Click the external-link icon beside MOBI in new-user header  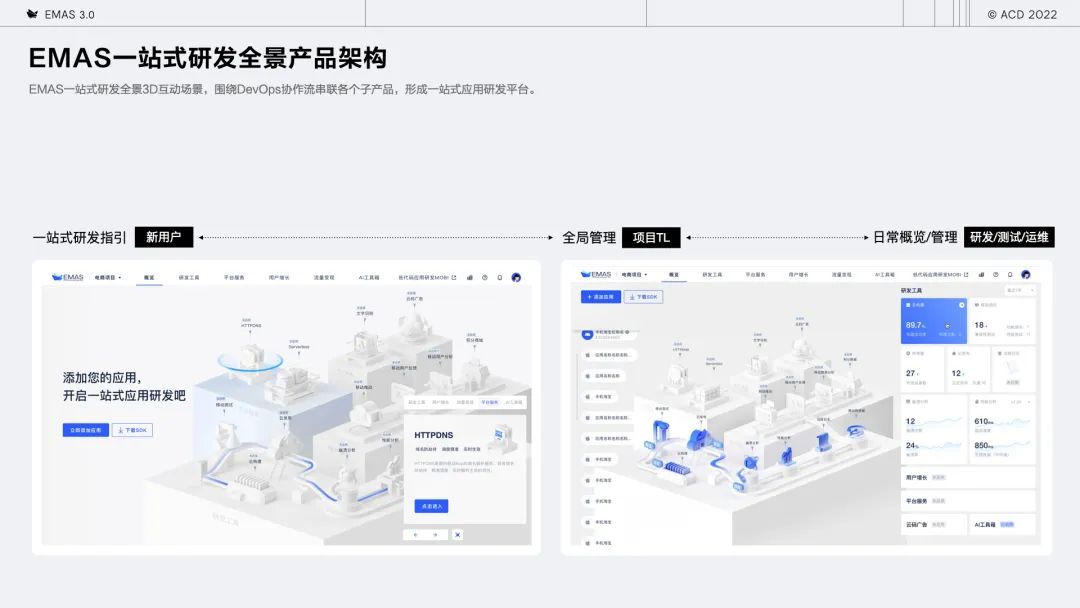454,277
